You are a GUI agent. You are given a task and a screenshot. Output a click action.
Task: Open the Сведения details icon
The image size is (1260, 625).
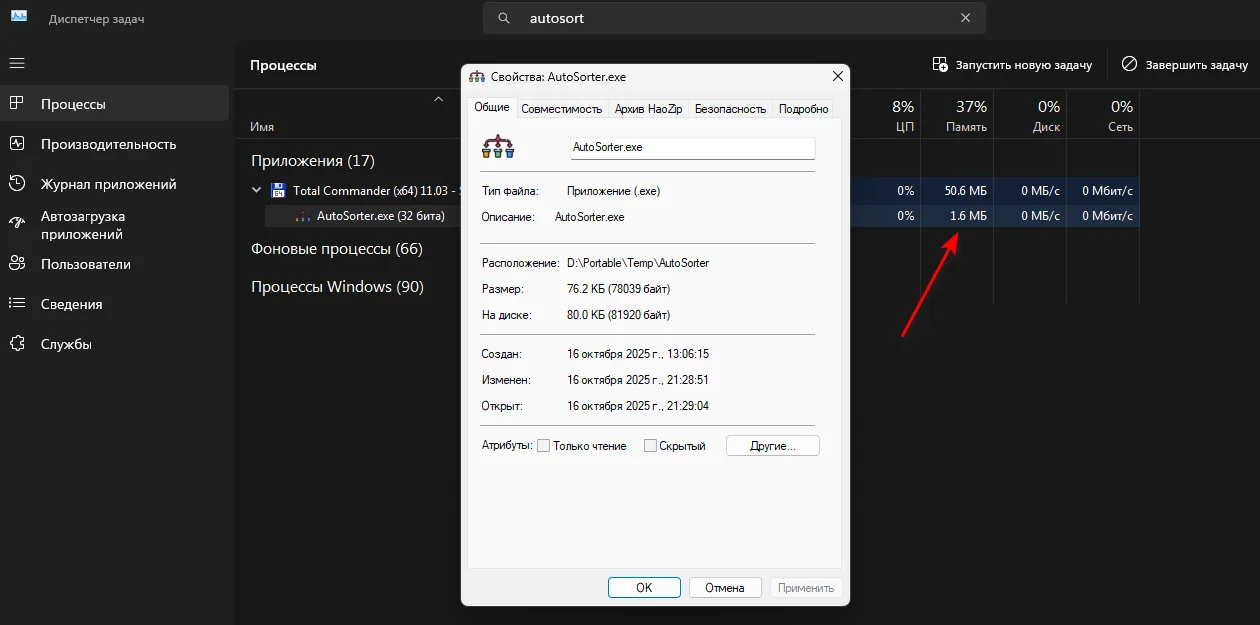click(17, 304)
